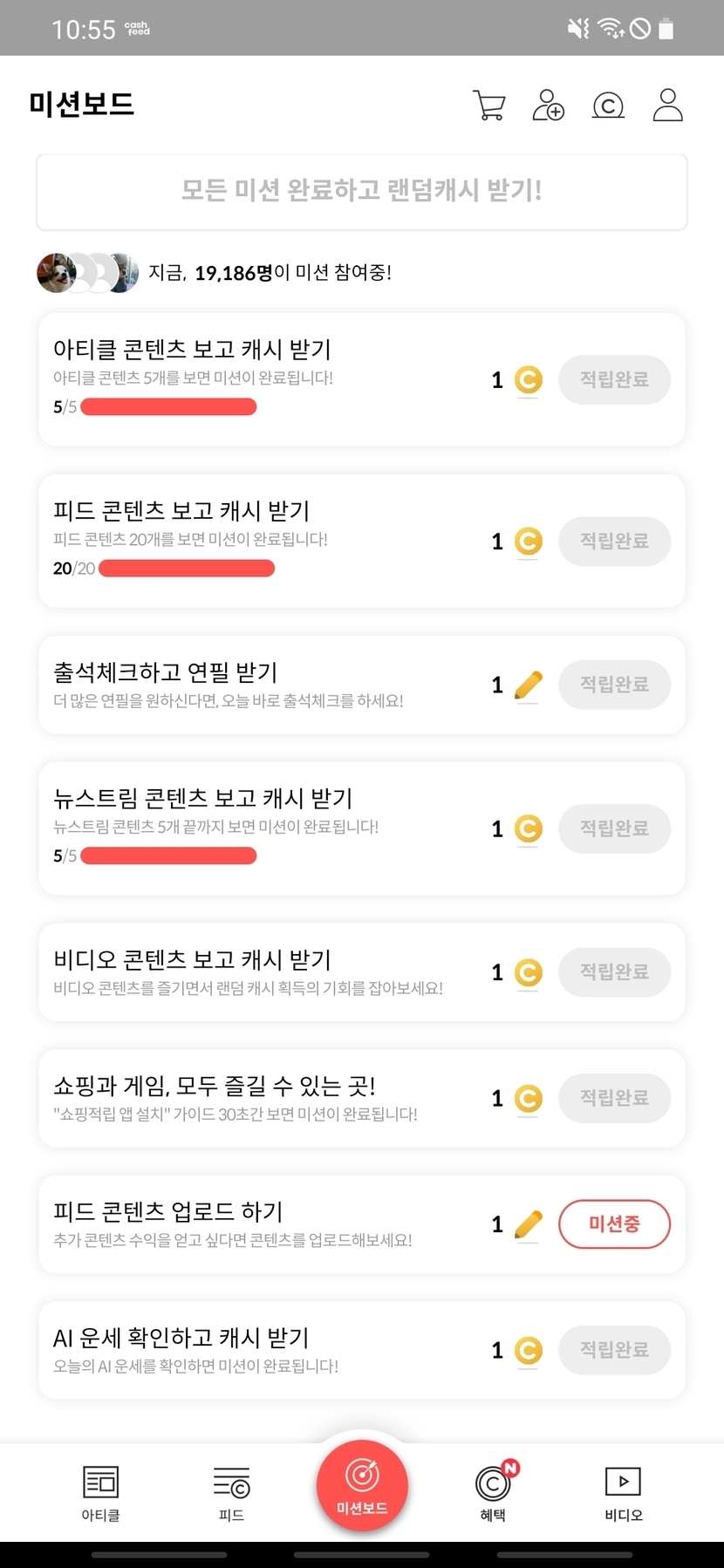This screenshot has width=724, height=1568.
Task: Tap the participant profile avatars
Action: (x=87, y=273)
